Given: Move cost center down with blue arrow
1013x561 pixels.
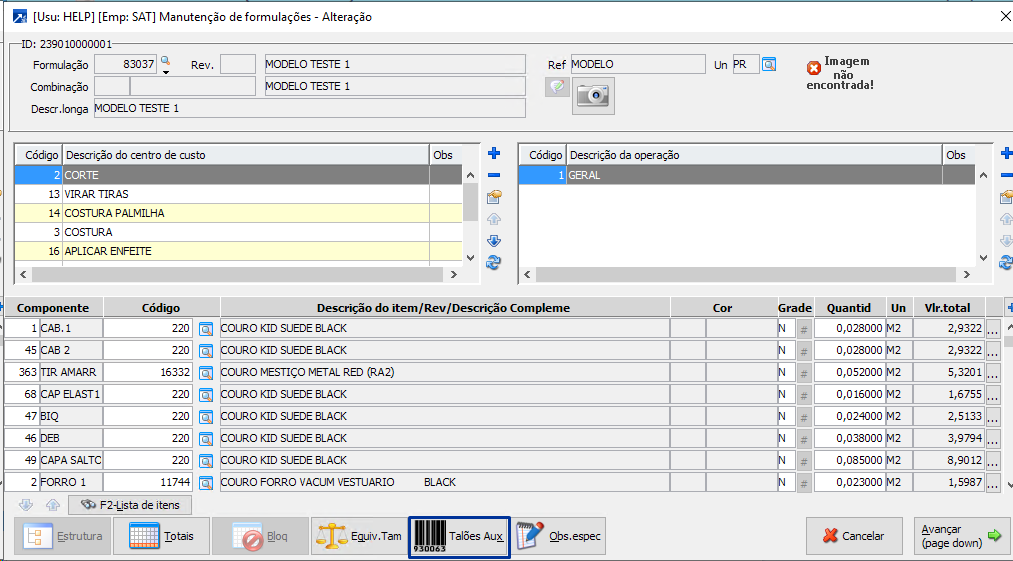Looking at the screenshot, I should click(x=494, y=241).
